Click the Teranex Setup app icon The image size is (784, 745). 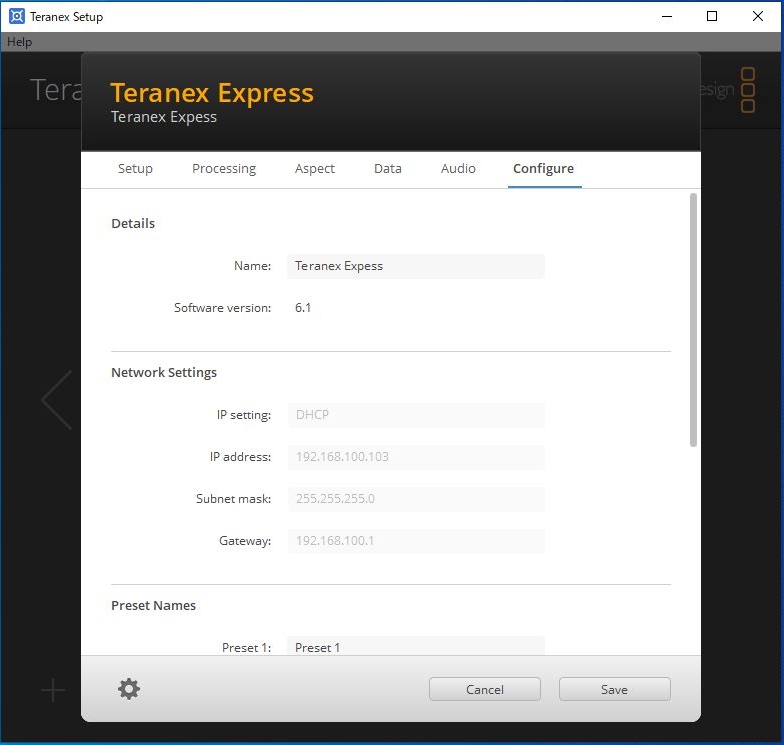[16, 16]
